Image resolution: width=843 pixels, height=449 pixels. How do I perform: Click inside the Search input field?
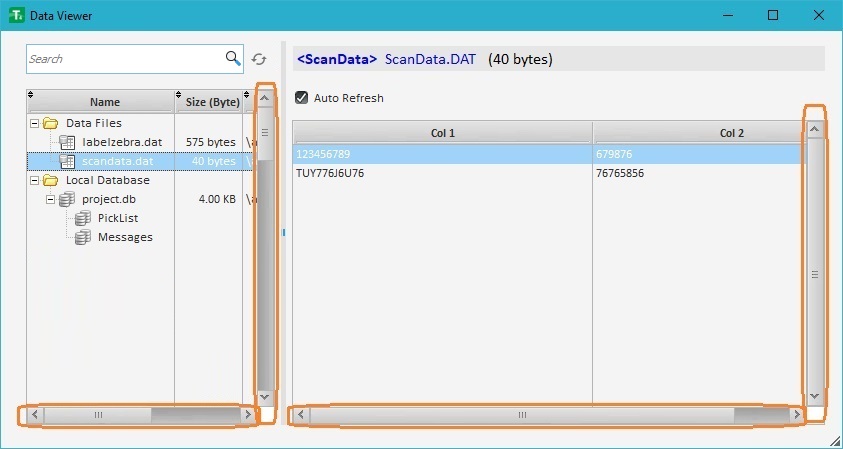coord(125,59)
